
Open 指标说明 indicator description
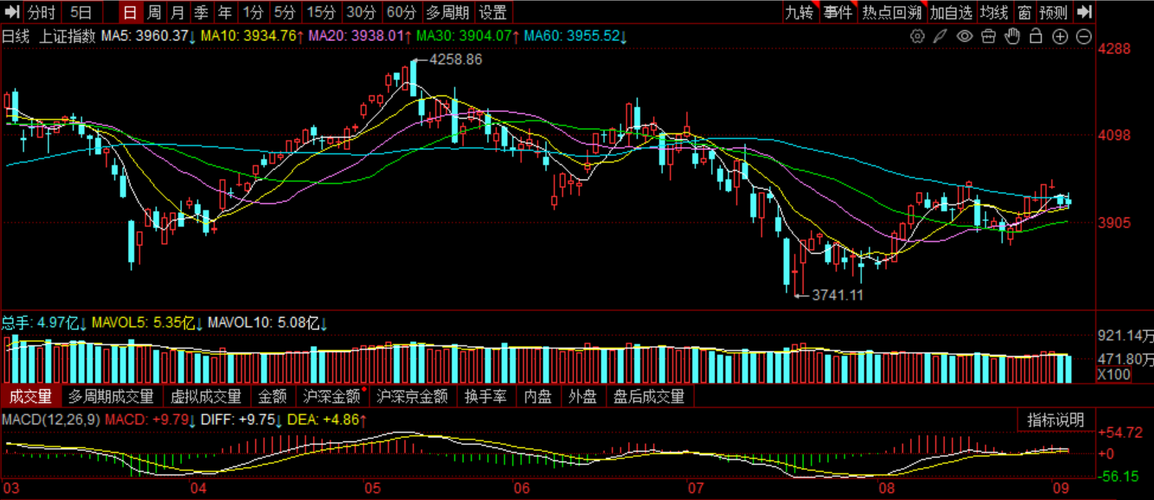[x=1055, y=420]
